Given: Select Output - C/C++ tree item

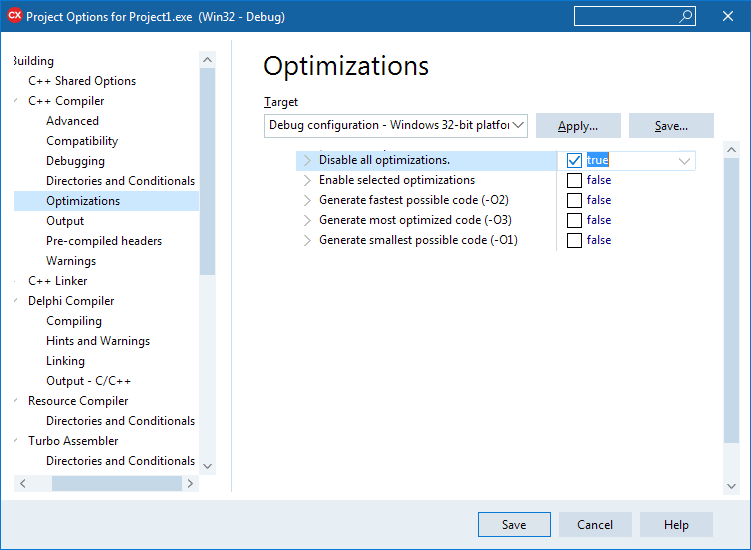Looking at the screenshot, I should point(88,381).
